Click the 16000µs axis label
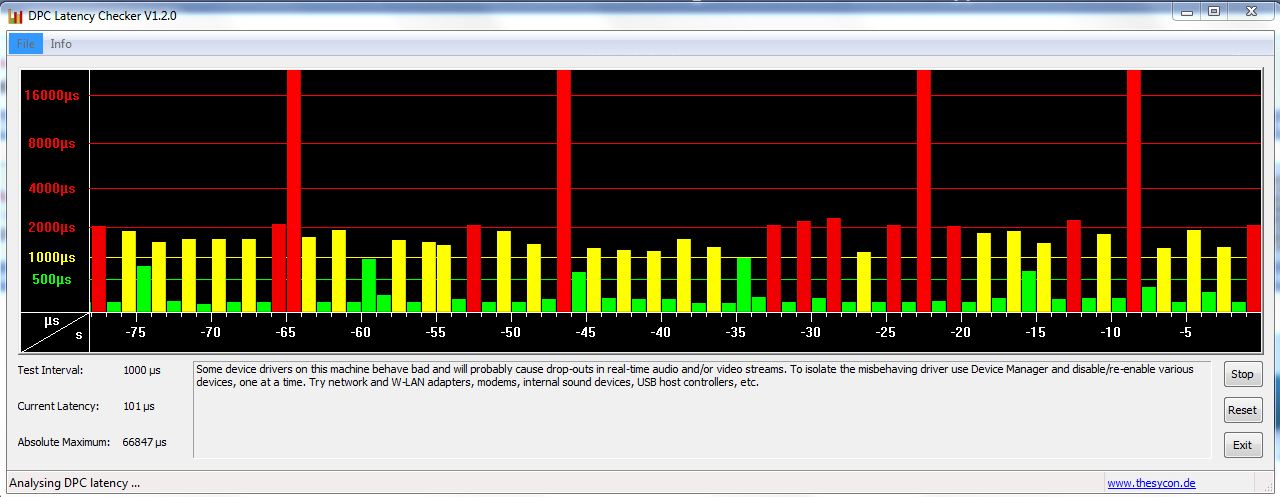Image resolution: width=1280 pixels, height=497 pixels. pyautogui.click(x=52, y=96)
